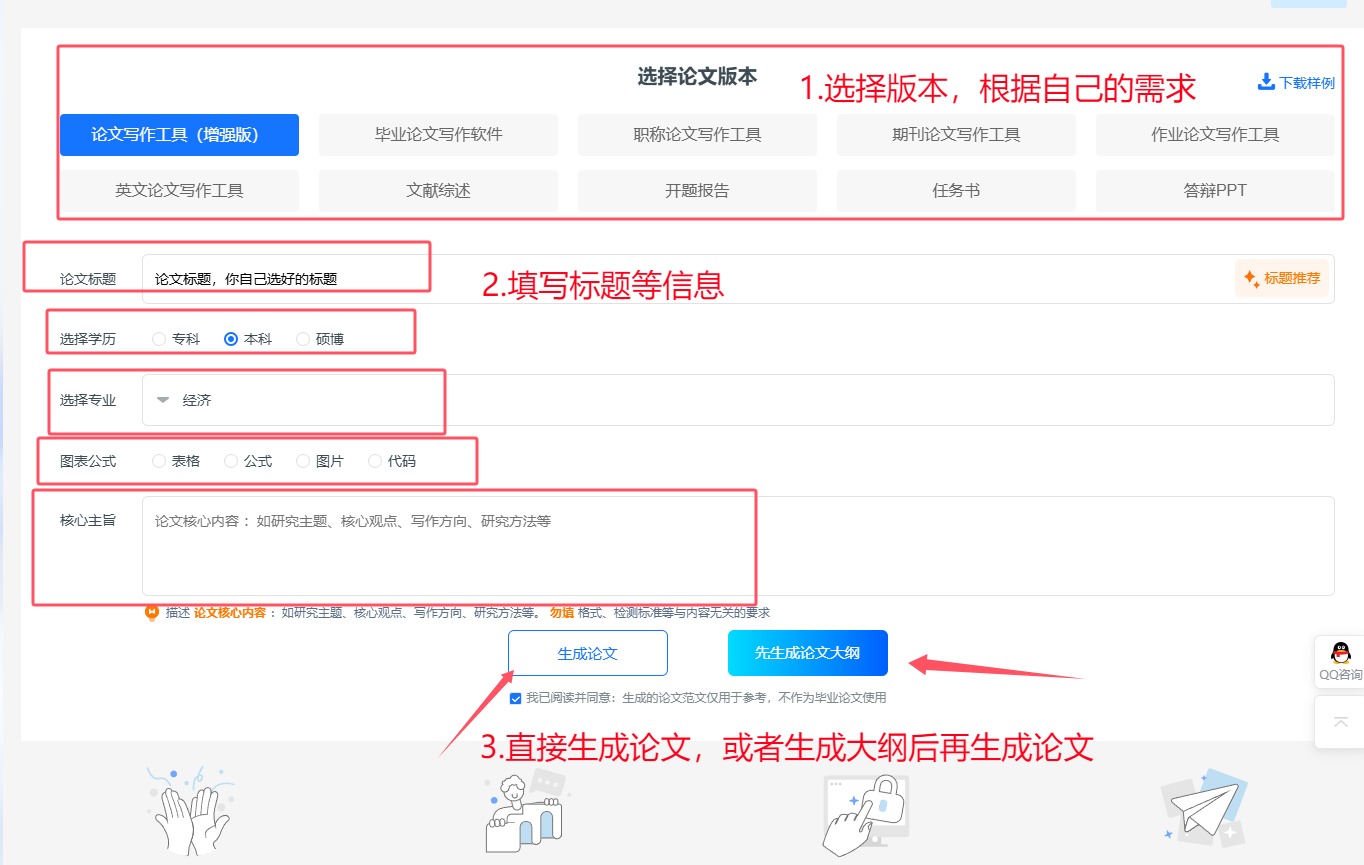Click the QQ penguin consultation icon
Screen dimensions: 1364x865
click(x=1340, y=654)
